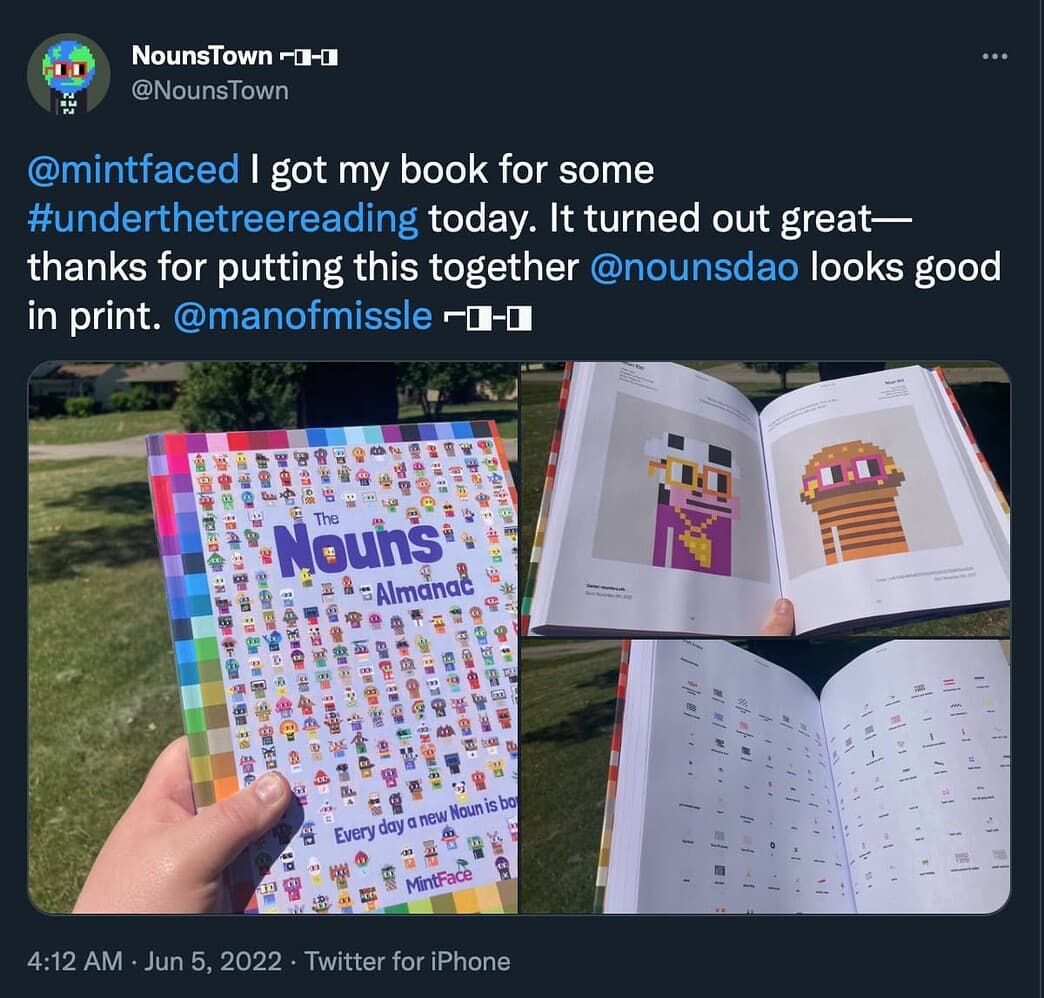Screen dimensions: 1044x998
Task: Open the @manofmissle mention
Action: [x=303, y=316]
